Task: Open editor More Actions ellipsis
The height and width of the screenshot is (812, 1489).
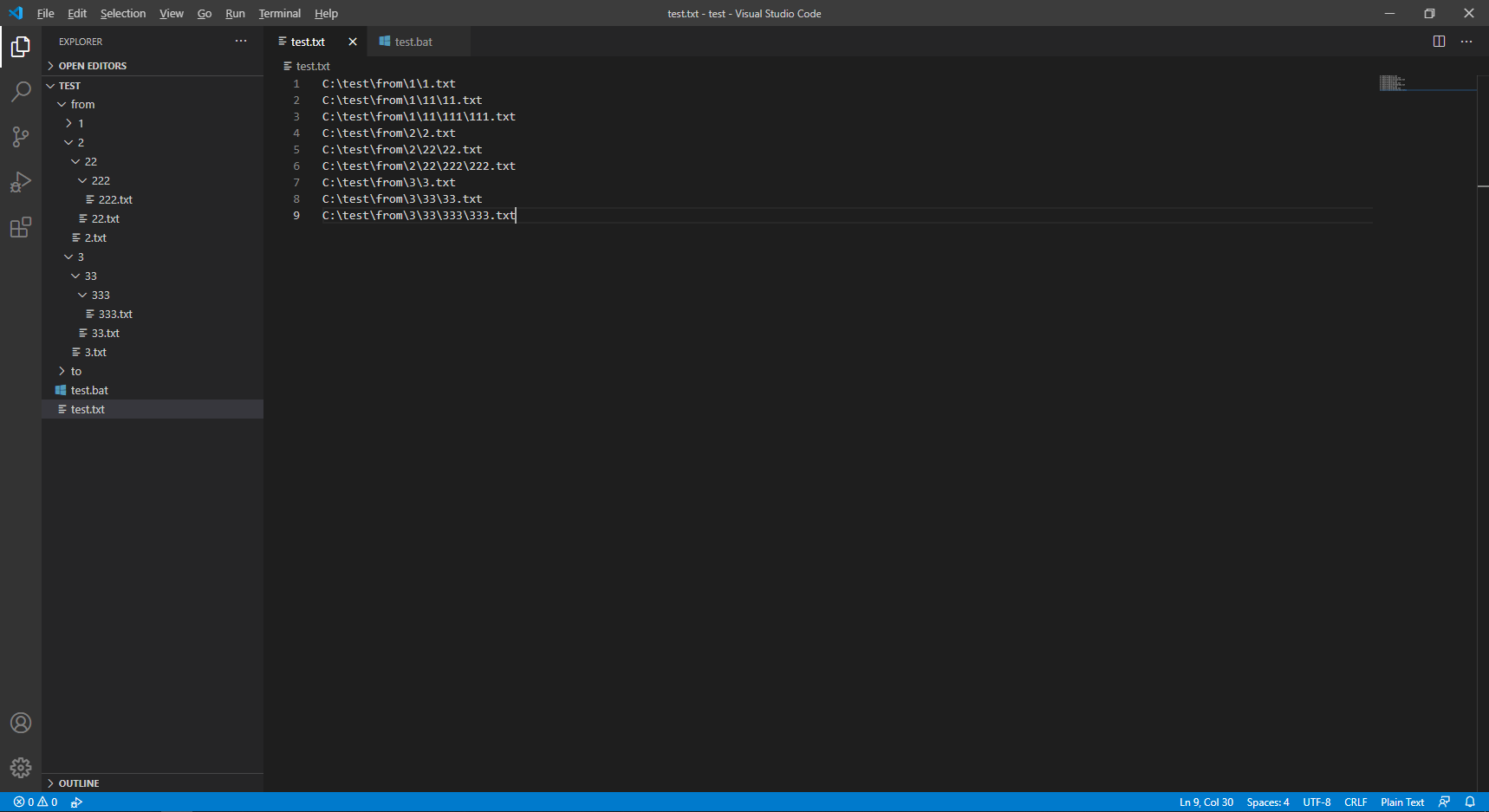Action: pyautogui.click(x=1466, y=42)
